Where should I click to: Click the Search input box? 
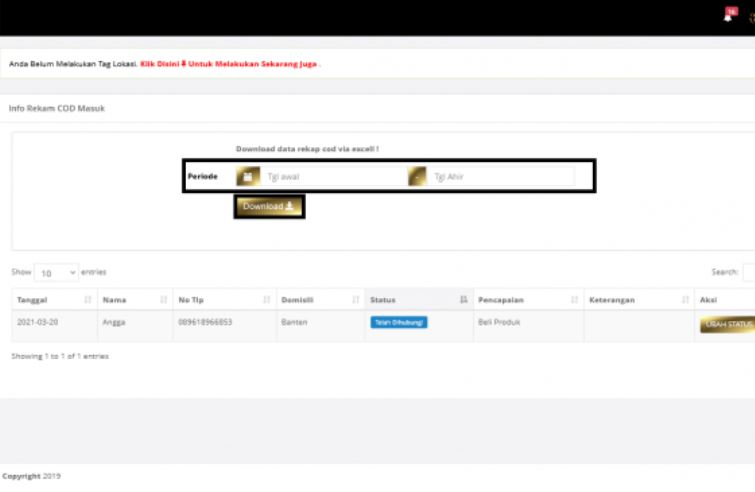[x=748, y=272]
